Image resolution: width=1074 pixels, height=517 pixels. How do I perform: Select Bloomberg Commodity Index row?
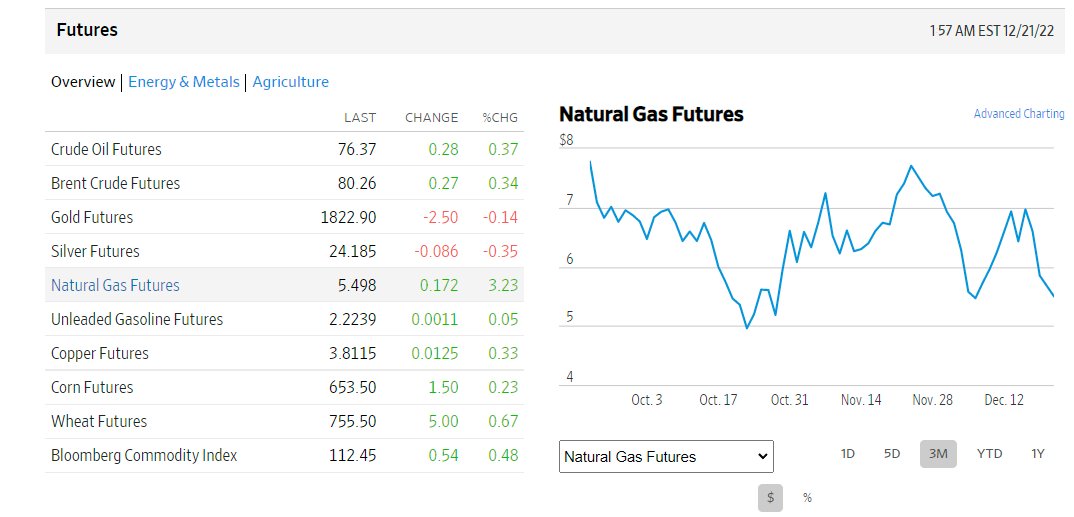coord(284,455)
